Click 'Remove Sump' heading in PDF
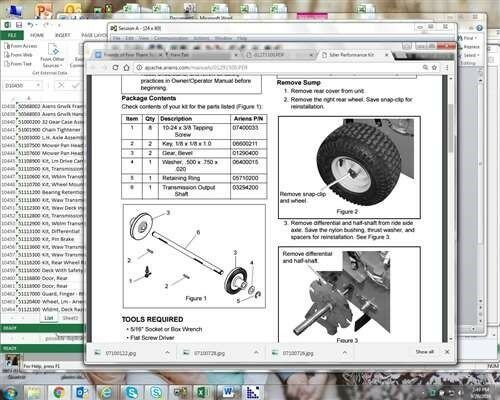This screenshot has height=400, width=500. click(298, 82)
